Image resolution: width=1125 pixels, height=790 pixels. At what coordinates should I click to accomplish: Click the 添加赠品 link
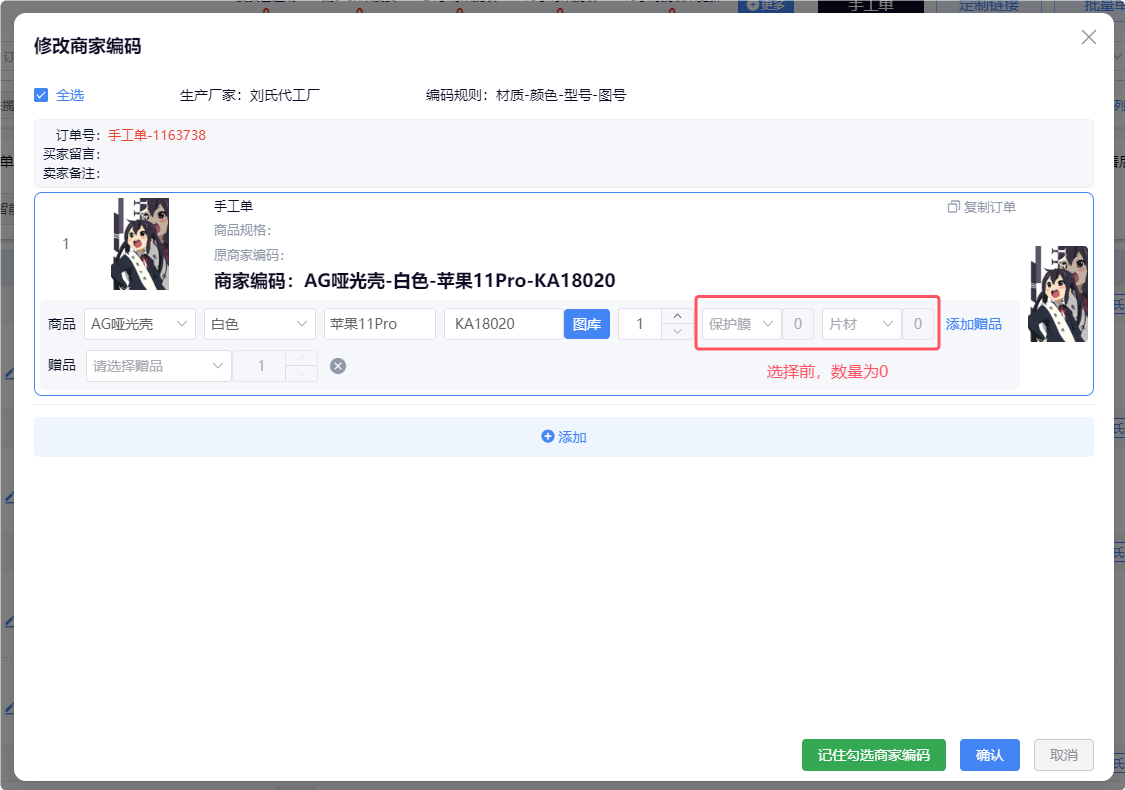click(x=973, y=324)
